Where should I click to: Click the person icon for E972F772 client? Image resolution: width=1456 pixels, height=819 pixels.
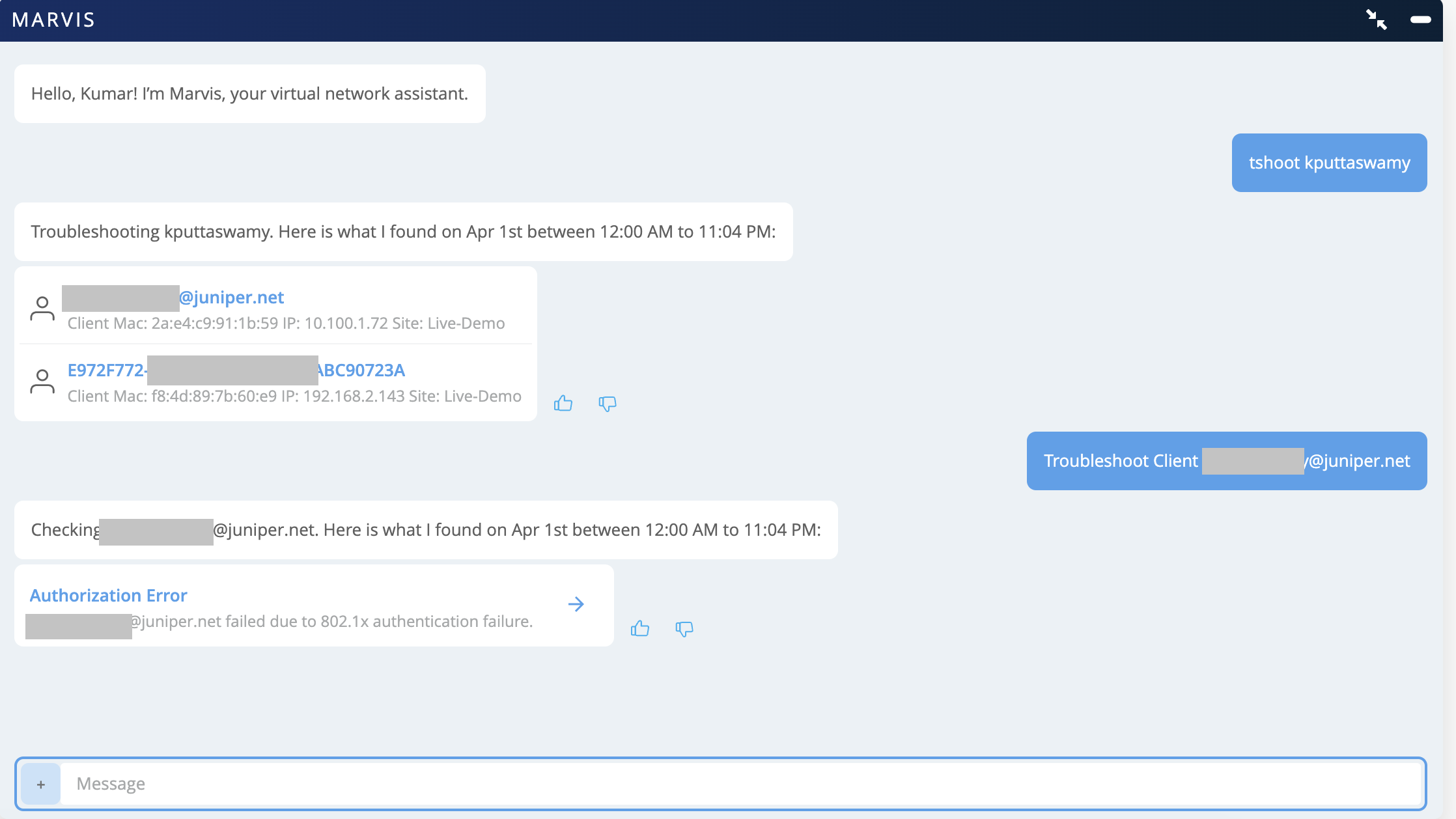42,382
